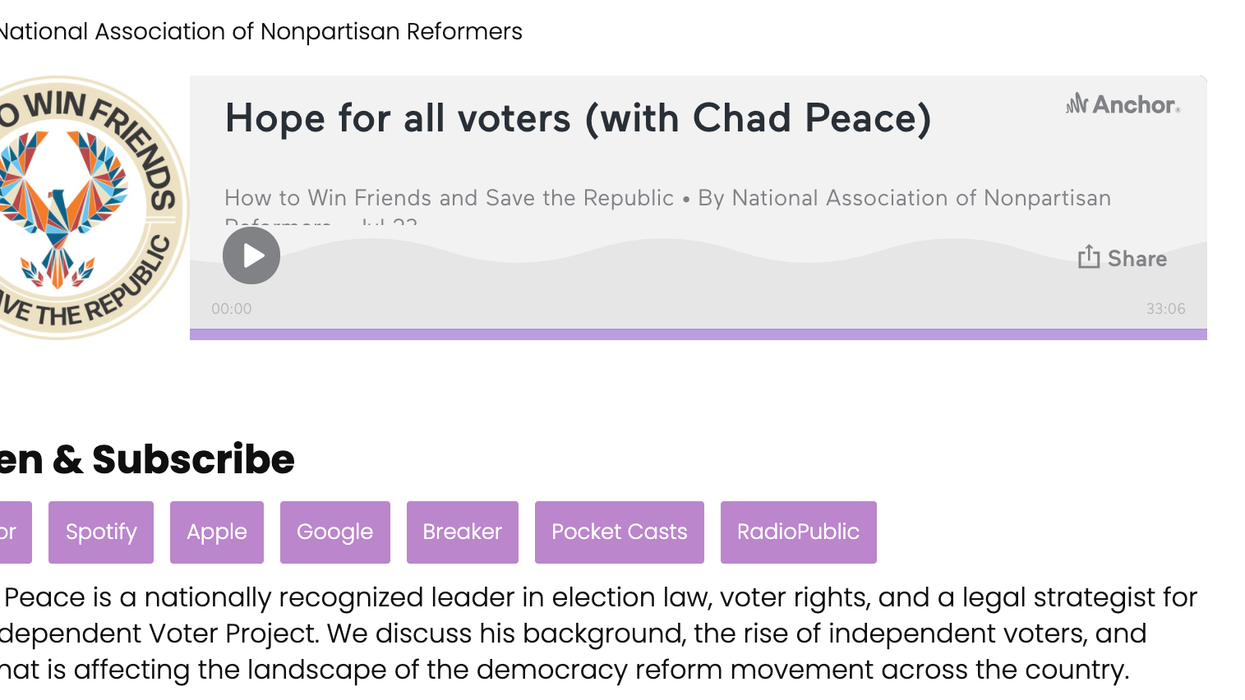Share this podcast episode

1122,258
